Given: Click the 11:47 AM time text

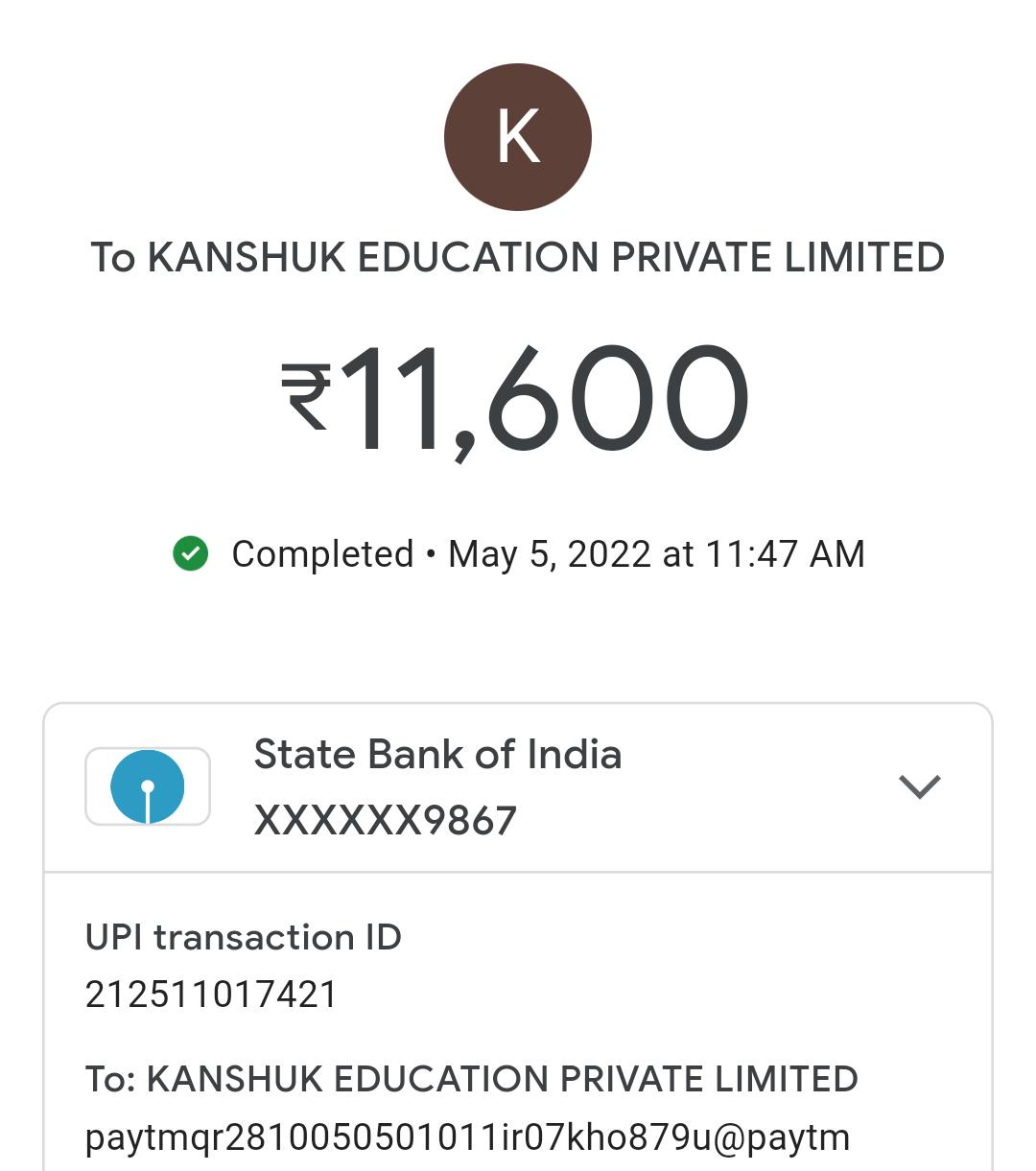Looking at the screenshot, I should [785, 554].
